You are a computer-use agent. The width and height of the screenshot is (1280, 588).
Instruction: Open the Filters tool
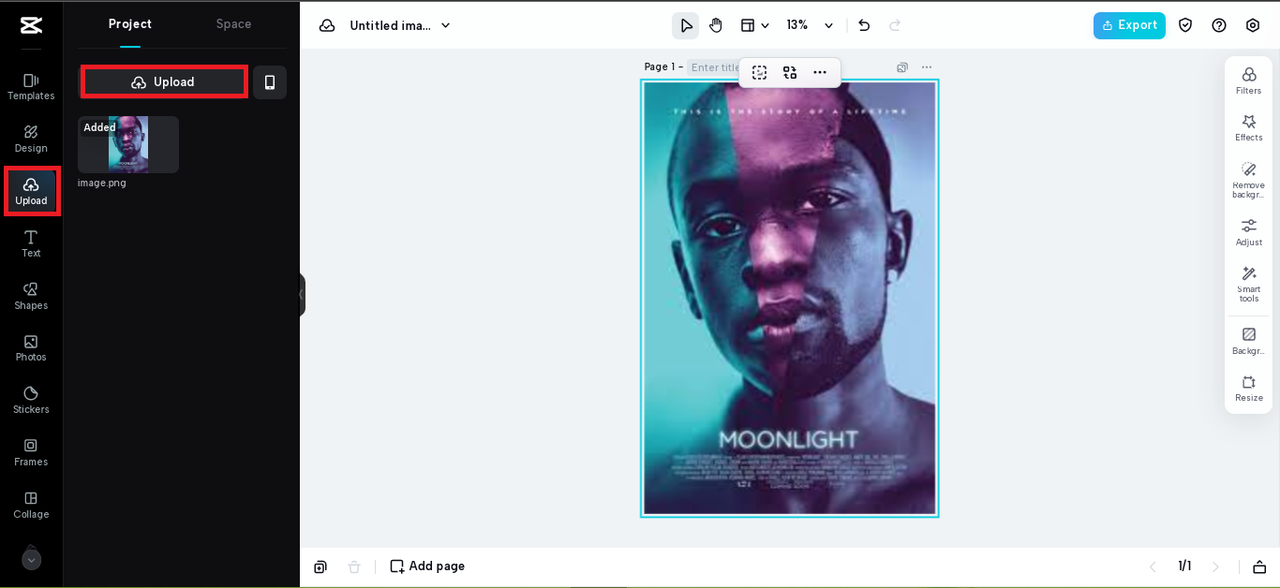(x=1249, y=81)
